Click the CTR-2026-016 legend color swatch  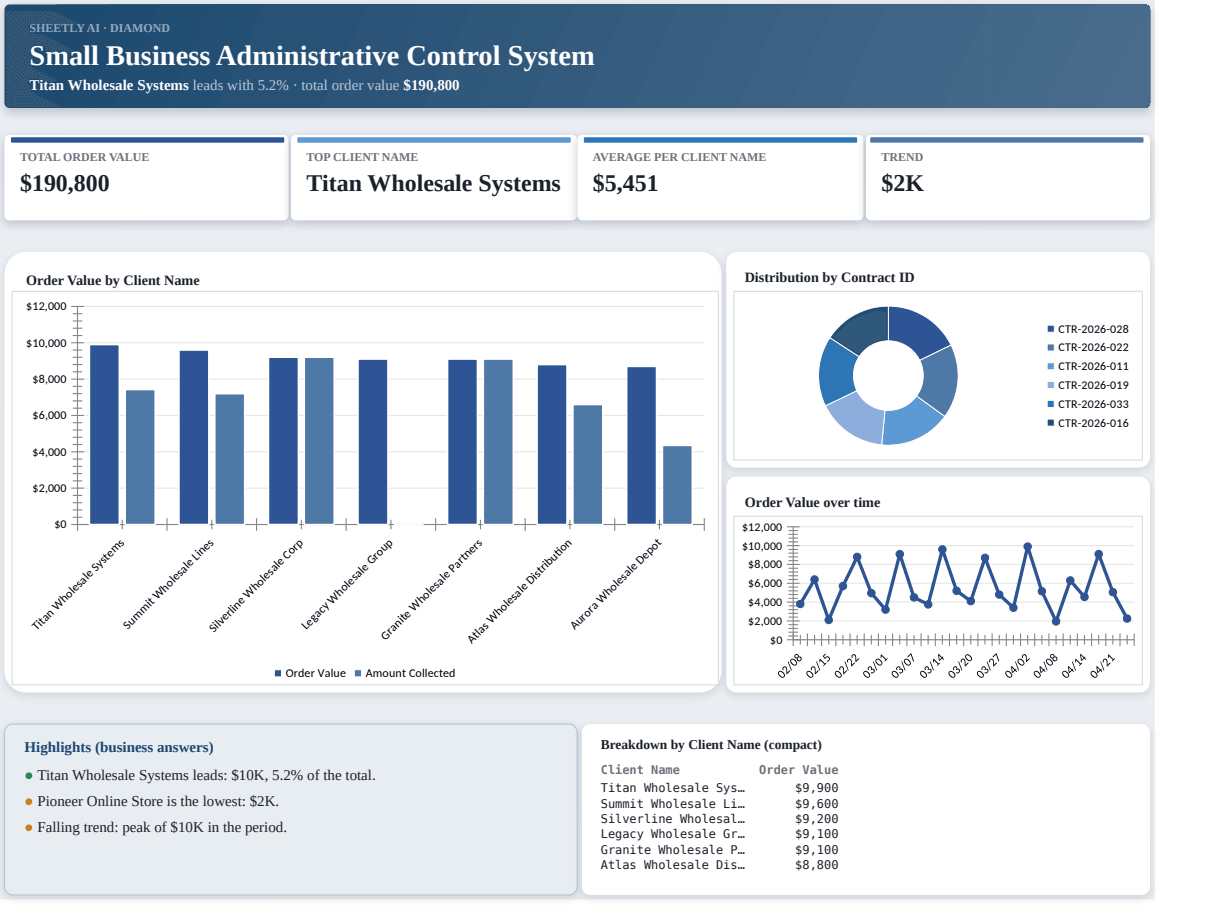pos(1050,423)
